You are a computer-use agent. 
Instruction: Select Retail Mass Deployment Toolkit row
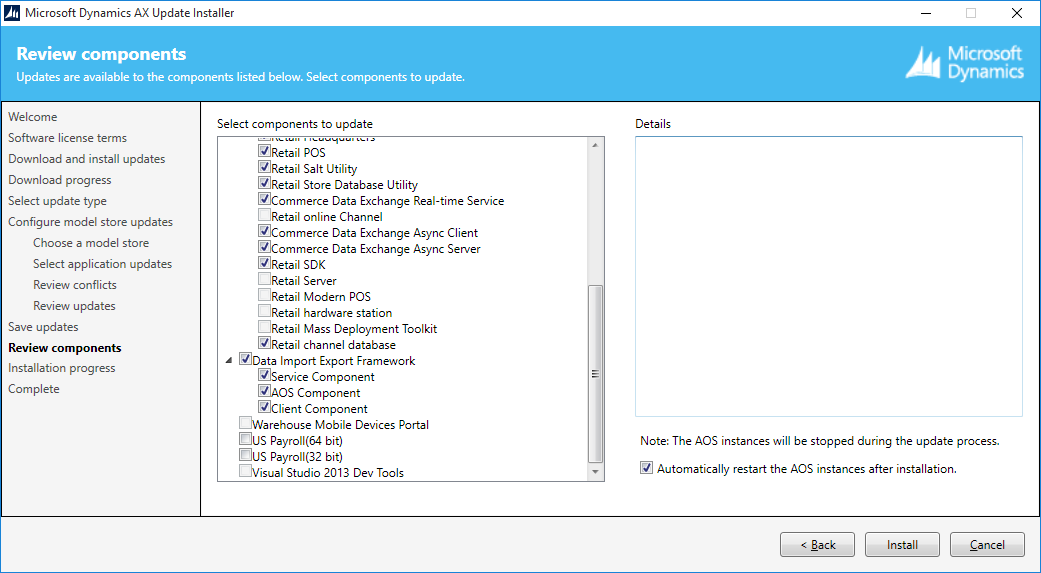355,329
